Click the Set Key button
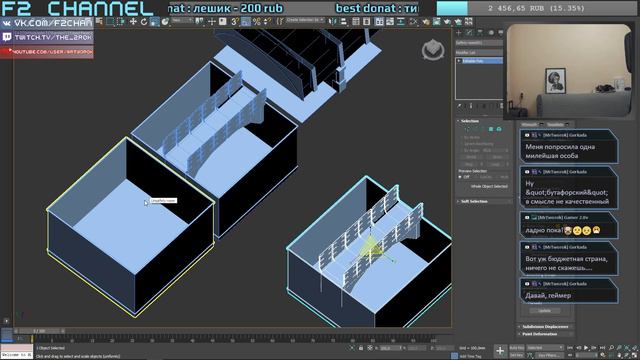 [x=517, y=355]
